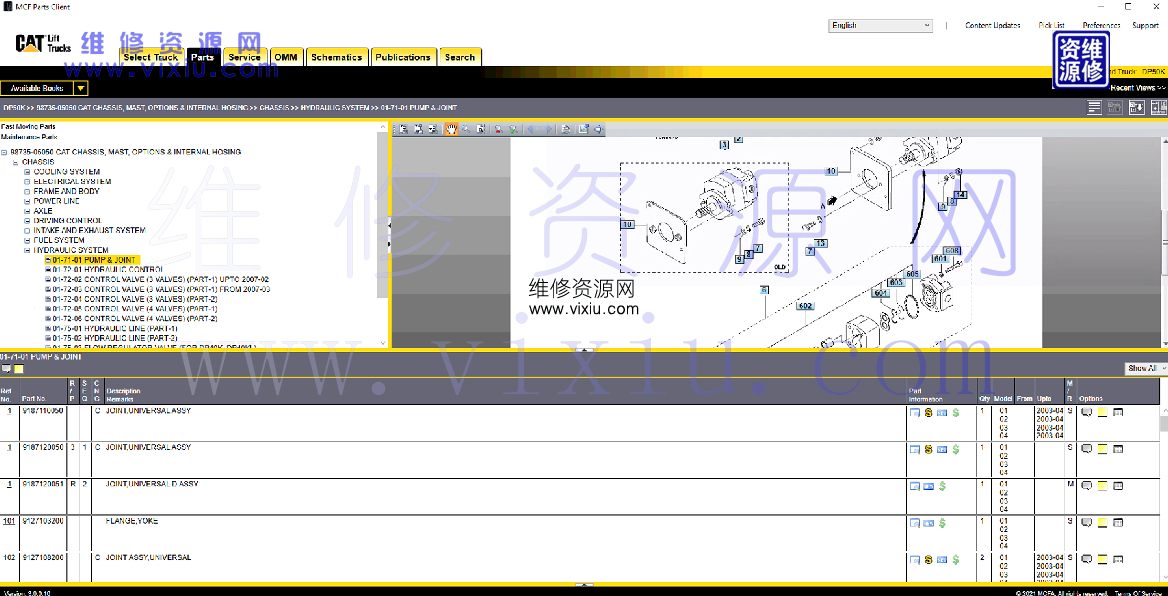This screenshot has height=596, width=1168.
Task: Click the zoom magnifier tool in diagram toolbar
Action: click(466, 129)
